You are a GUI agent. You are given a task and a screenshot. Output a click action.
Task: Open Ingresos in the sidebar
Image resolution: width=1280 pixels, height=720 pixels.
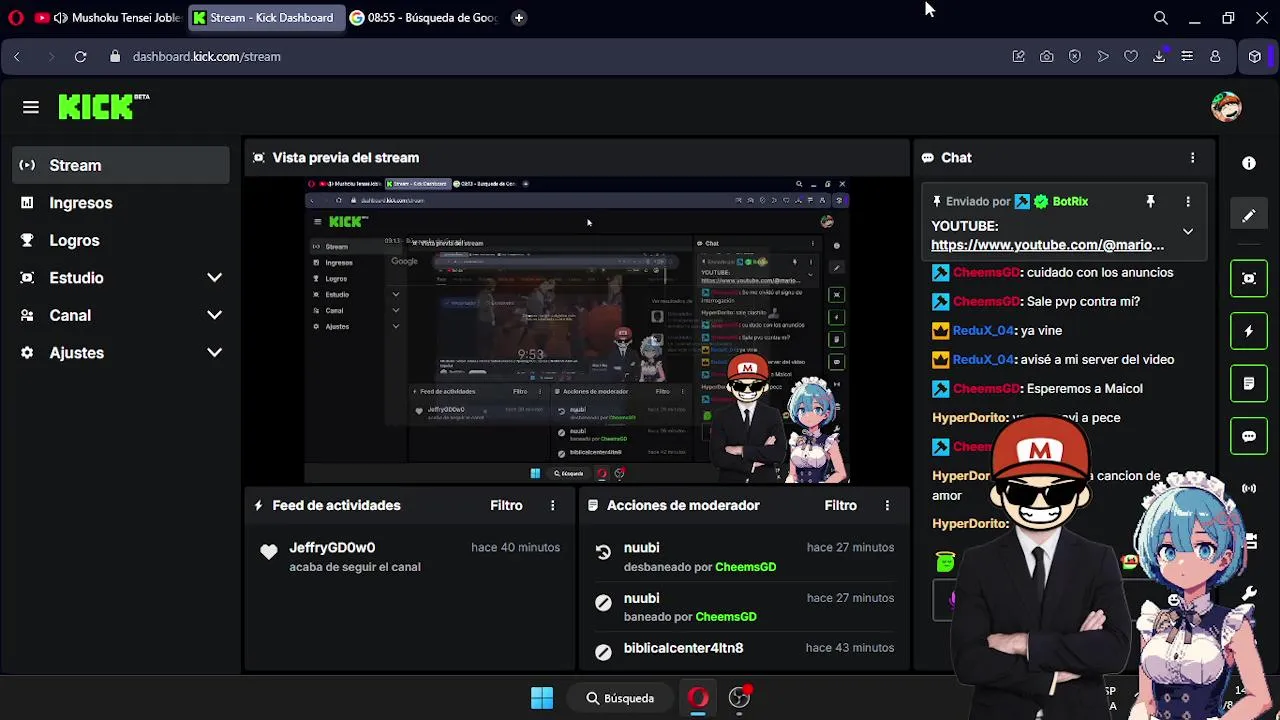121,203
